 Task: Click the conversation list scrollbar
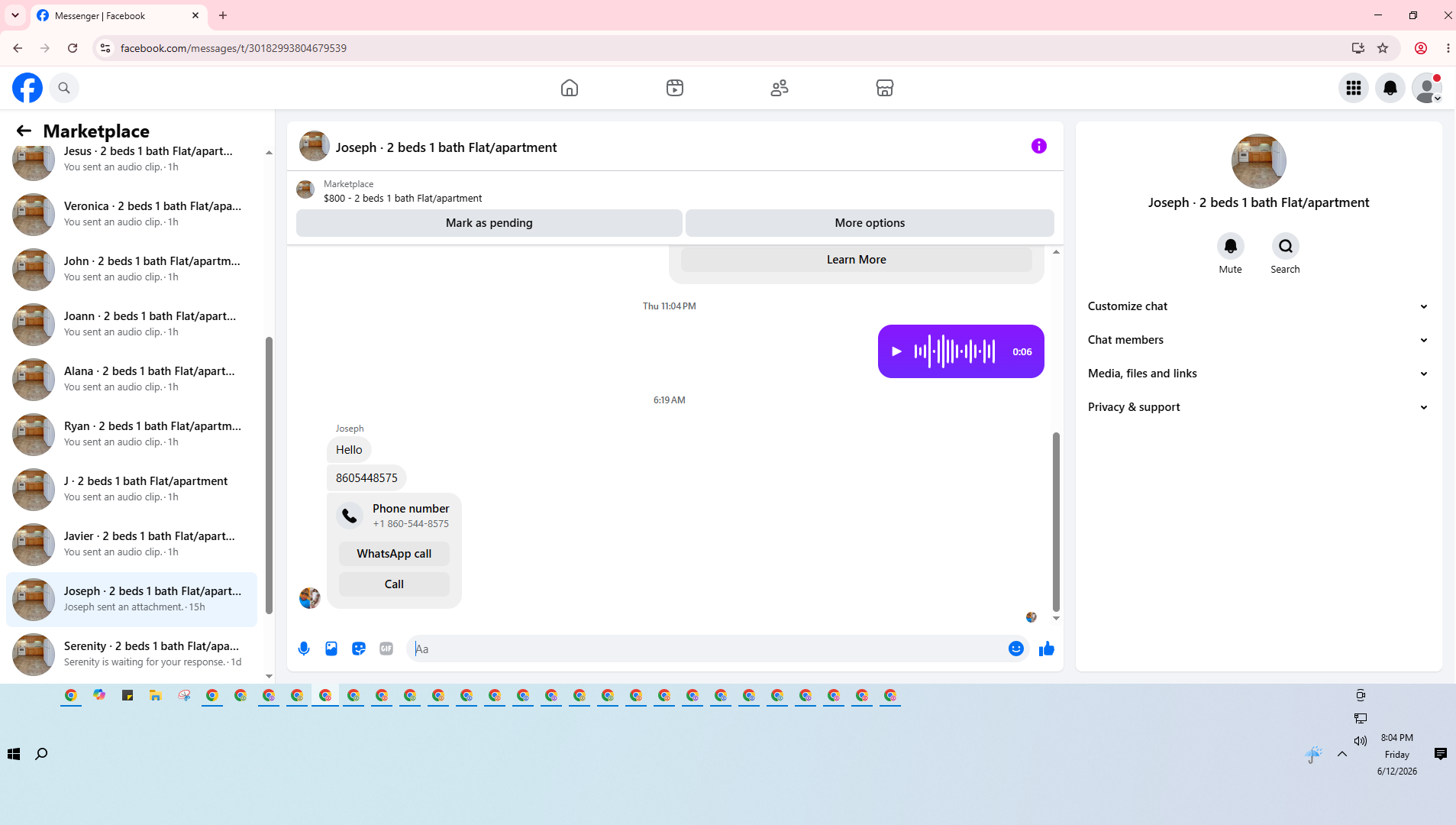pyautogui.click(x=269, y=475)
